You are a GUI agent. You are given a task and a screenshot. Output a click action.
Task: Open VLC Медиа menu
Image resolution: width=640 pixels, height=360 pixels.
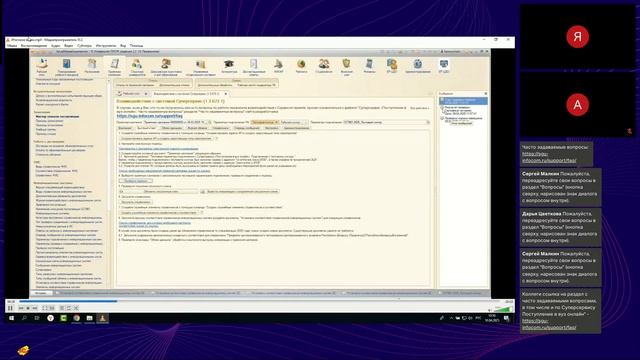pyautogui.click(x=12, y=46)
